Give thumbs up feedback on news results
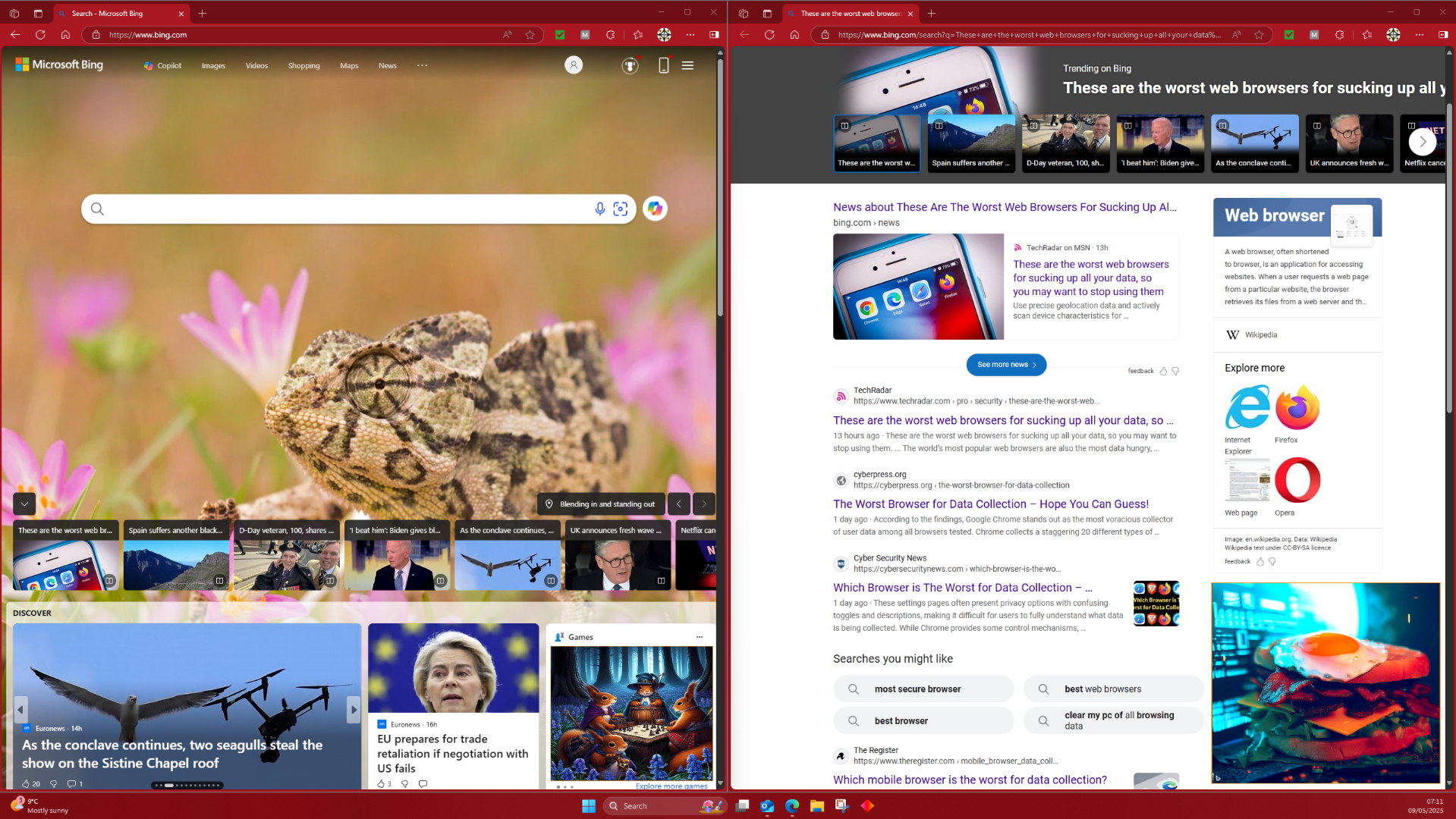The image size is (1456, 819). (1163, 371)
